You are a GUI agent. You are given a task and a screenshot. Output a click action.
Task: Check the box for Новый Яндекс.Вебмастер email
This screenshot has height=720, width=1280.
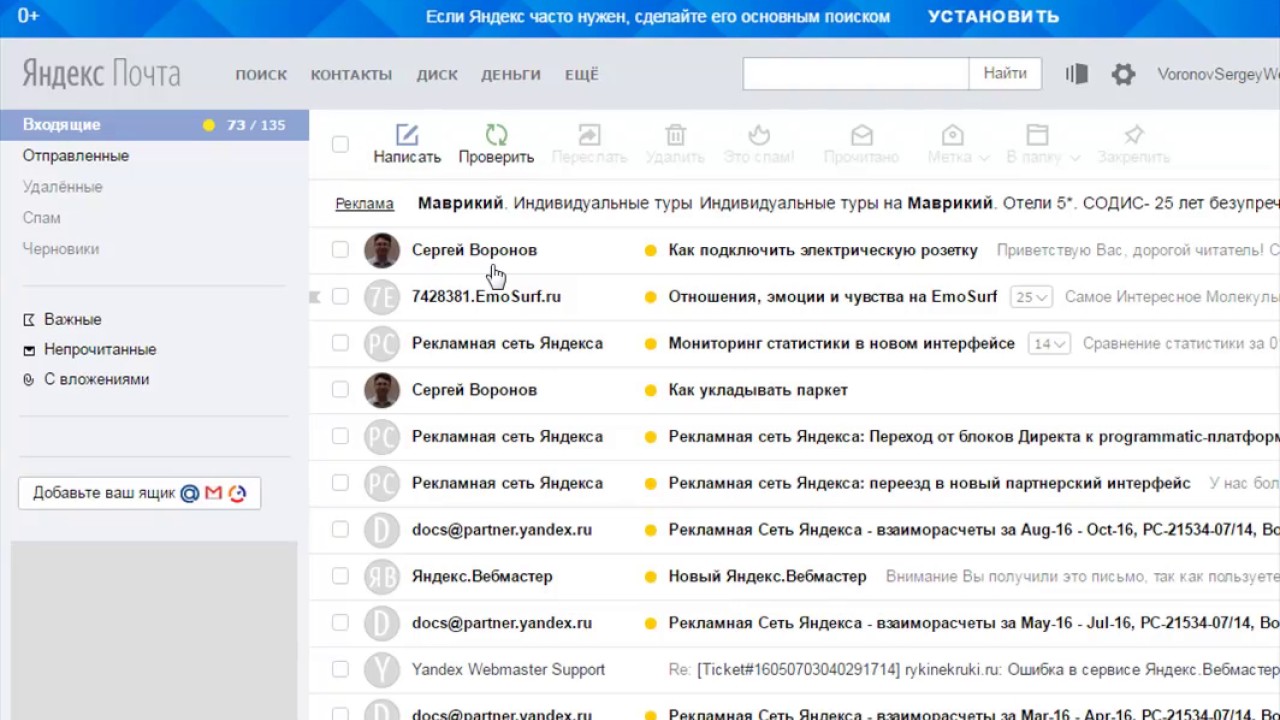(x=340, y=577)
